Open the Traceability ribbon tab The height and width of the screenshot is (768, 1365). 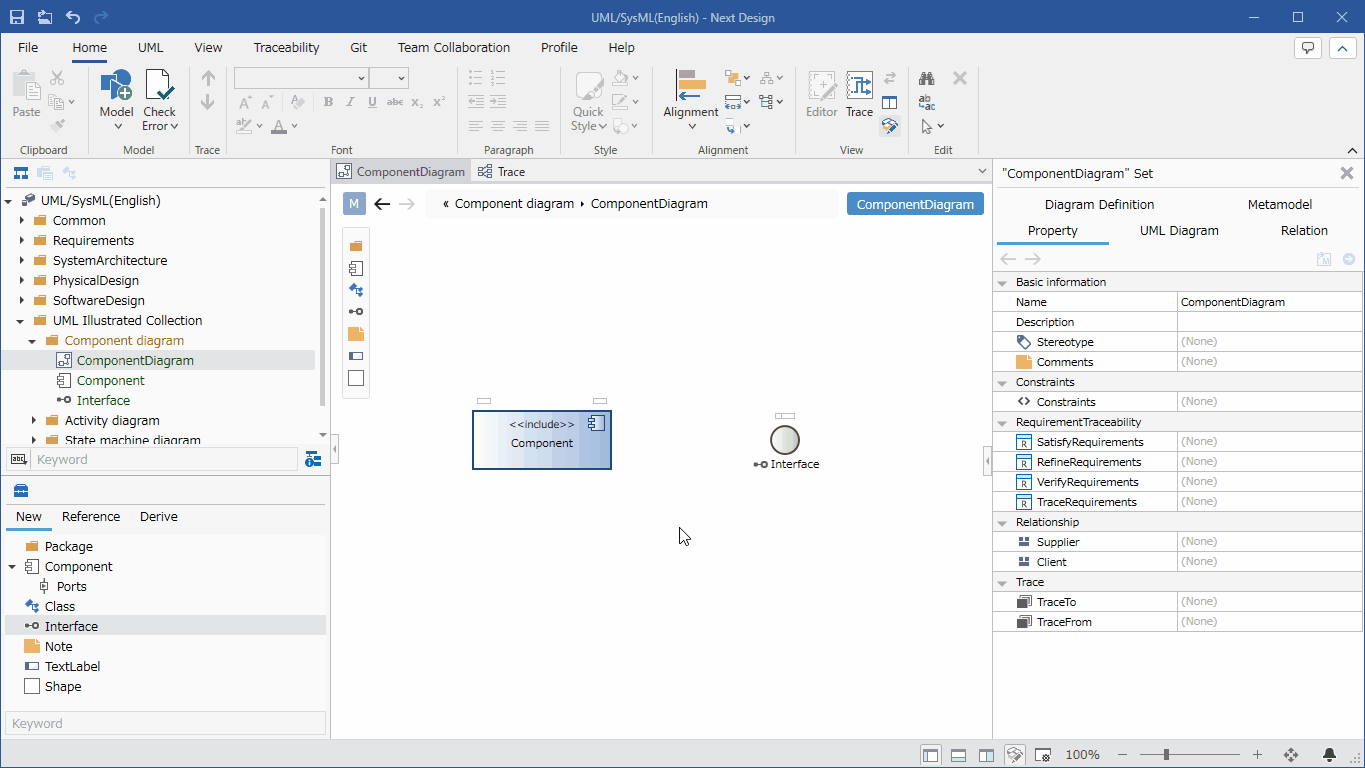point(286,47)
